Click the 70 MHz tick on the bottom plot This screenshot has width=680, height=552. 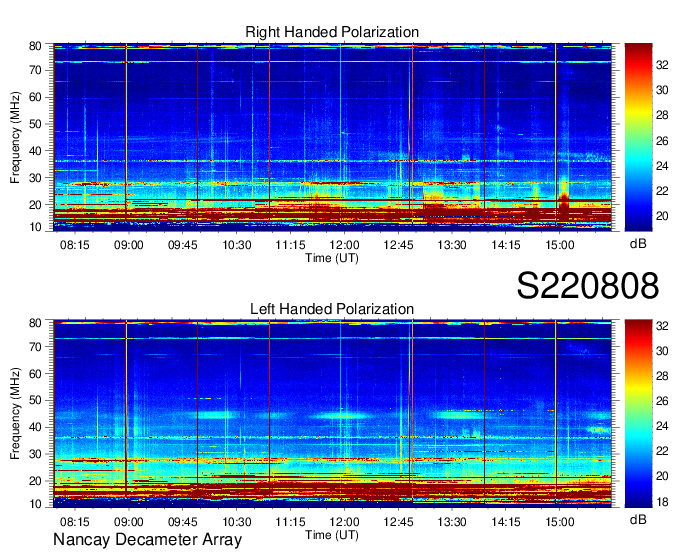pyautogui.click(x=35, y=346)
